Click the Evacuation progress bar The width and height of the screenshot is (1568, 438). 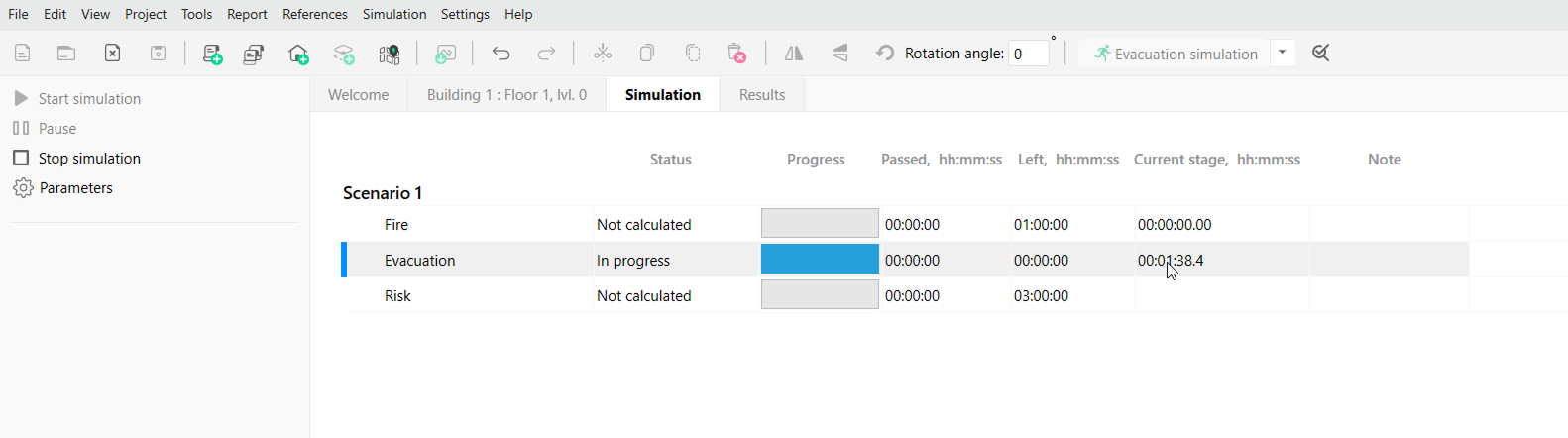coord(820,259)
